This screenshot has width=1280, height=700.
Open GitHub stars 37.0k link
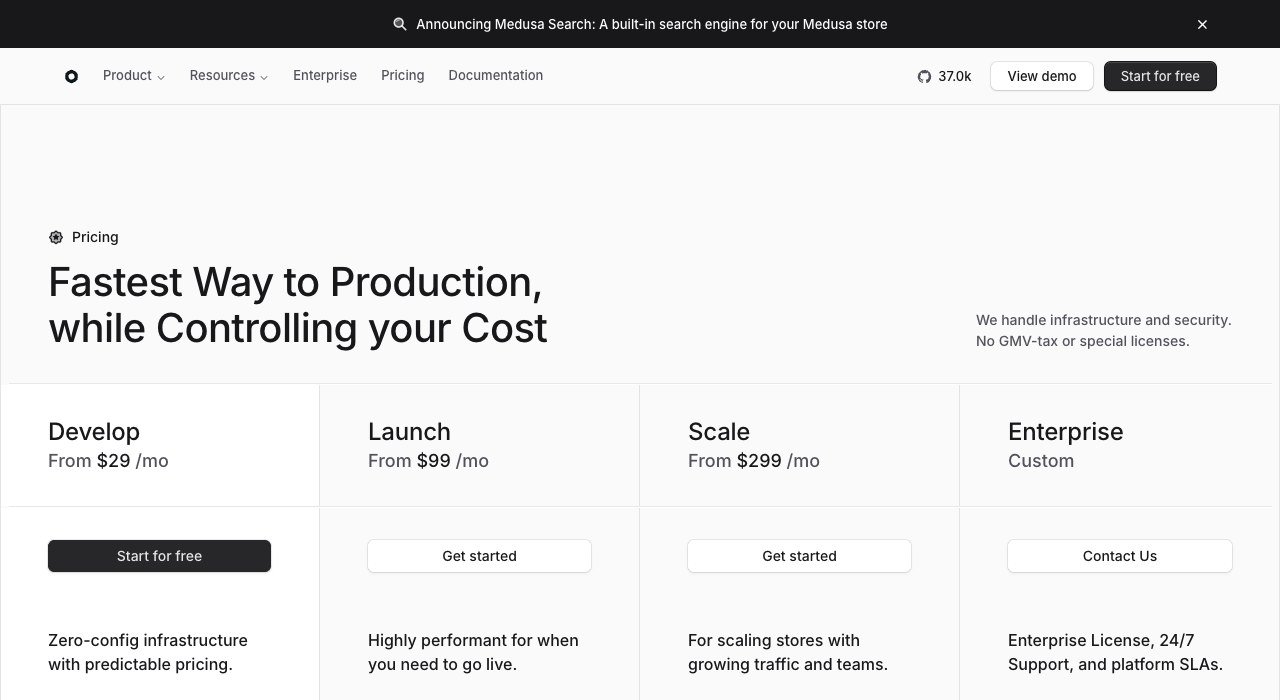[x=945, y=76]
